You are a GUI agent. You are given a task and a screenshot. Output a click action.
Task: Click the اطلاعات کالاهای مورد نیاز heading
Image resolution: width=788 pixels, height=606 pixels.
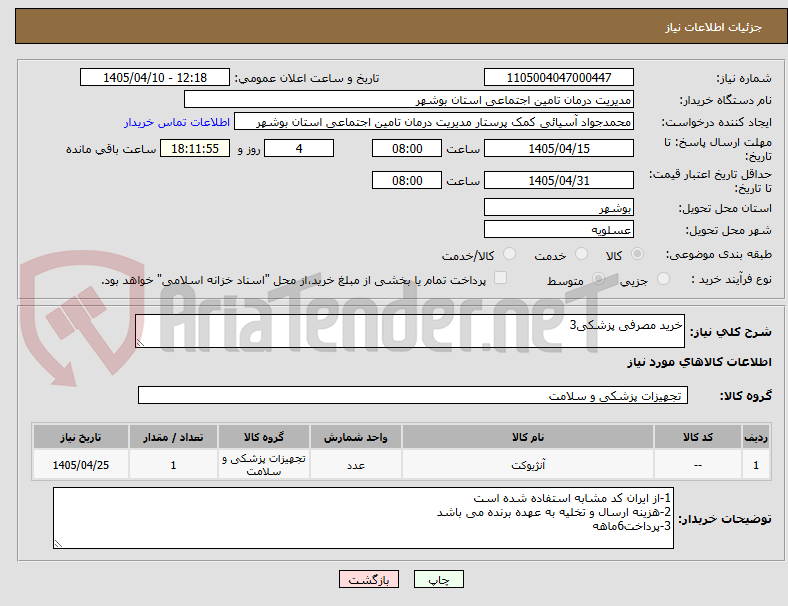pos(699,362)
